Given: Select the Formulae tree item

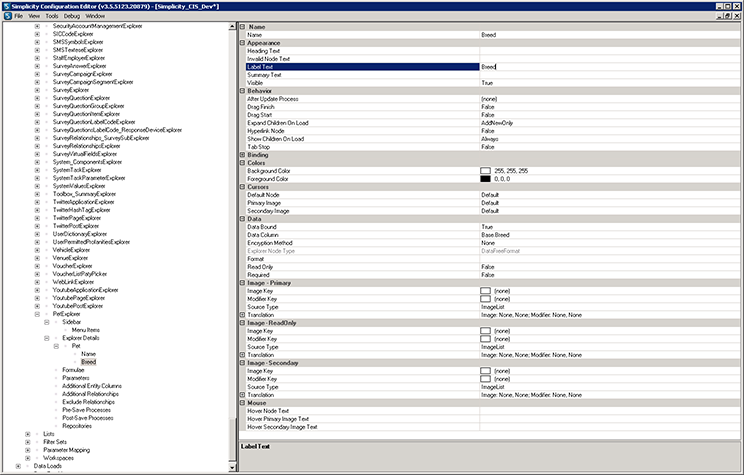Looking at the screenshot, I should click(x=73, y=370).
